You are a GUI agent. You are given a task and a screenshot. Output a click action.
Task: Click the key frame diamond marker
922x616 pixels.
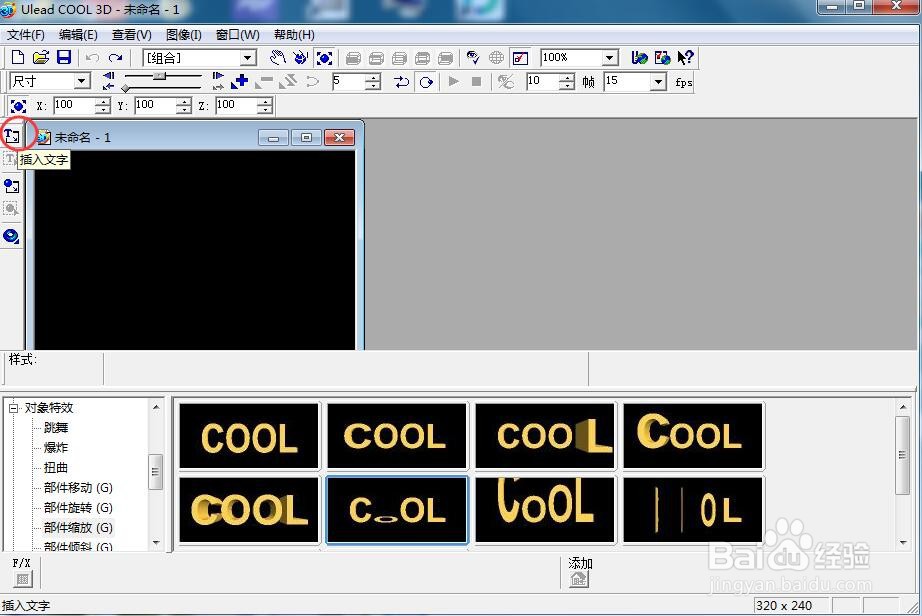125,88
